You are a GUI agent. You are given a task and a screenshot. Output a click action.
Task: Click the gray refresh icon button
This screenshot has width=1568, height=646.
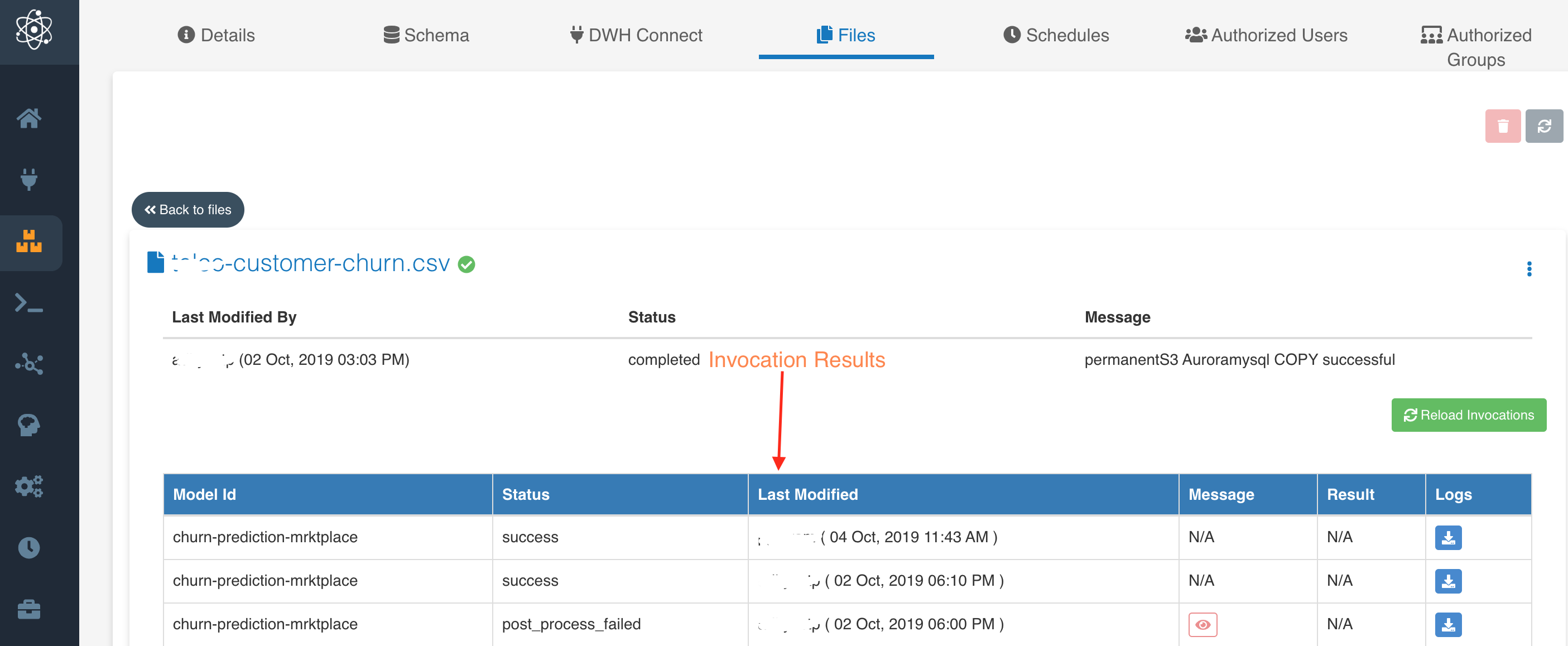pos(1543,126)
